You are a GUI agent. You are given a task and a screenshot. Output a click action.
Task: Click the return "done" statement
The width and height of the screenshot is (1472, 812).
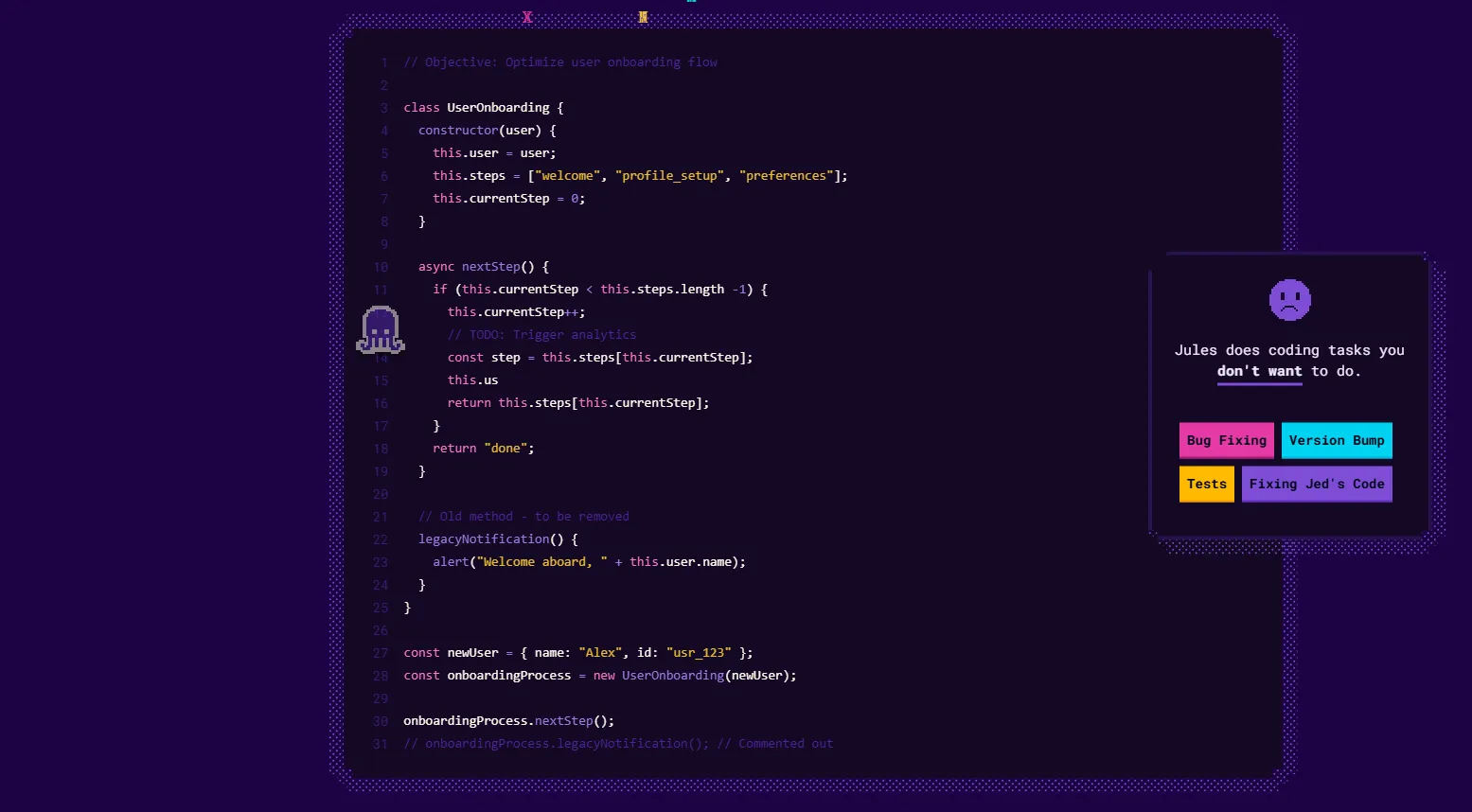(483, 449)
